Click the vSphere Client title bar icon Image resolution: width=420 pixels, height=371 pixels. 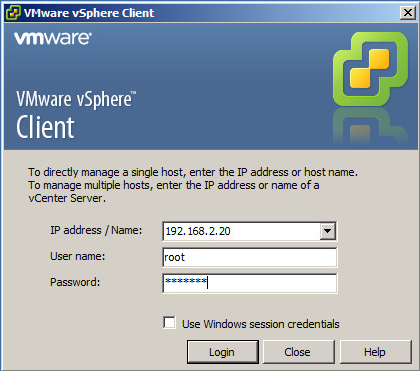point(13,13)
